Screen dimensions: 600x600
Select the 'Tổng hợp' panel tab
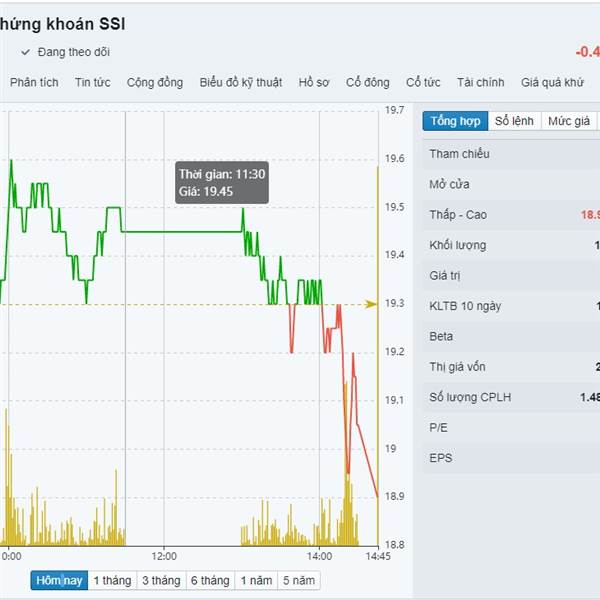pos(455,121)
